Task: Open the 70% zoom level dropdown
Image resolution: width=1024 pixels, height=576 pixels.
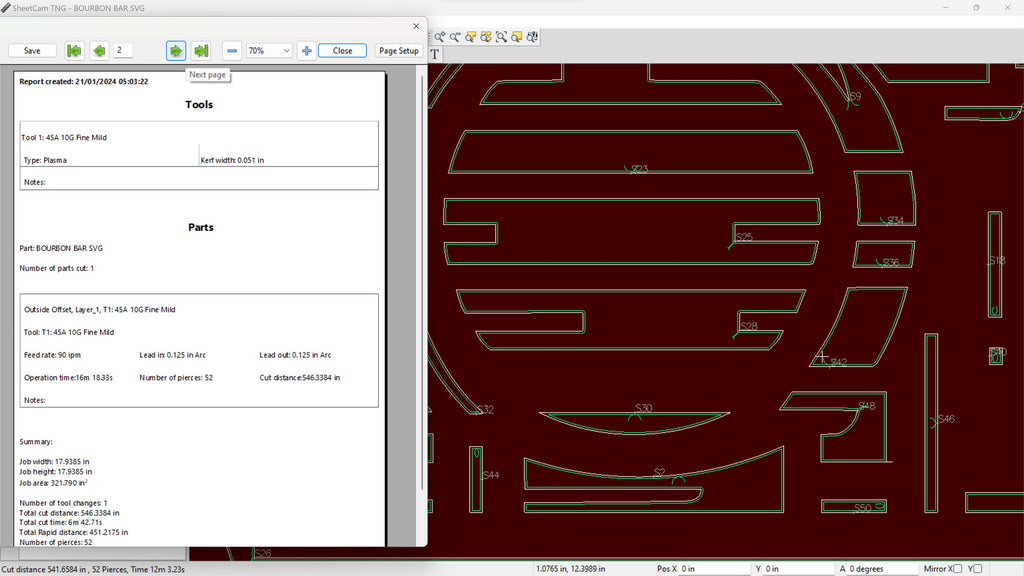Action: [x=268, y=50]
